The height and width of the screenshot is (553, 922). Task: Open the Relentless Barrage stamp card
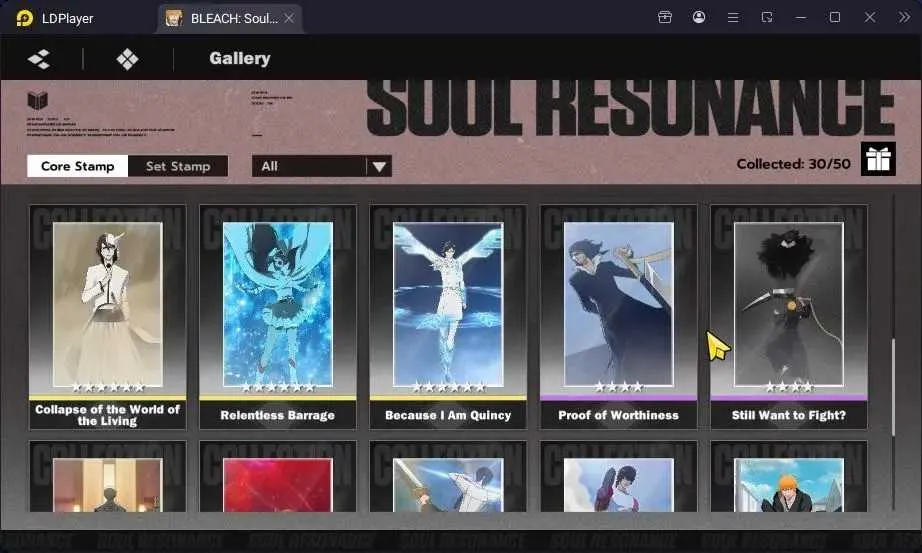[278, 317]
